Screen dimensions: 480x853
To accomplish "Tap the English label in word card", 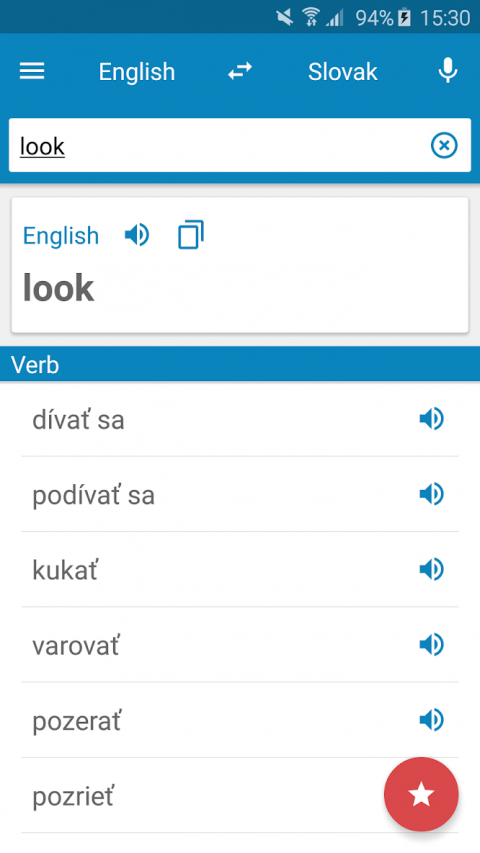I will [61, 236].
